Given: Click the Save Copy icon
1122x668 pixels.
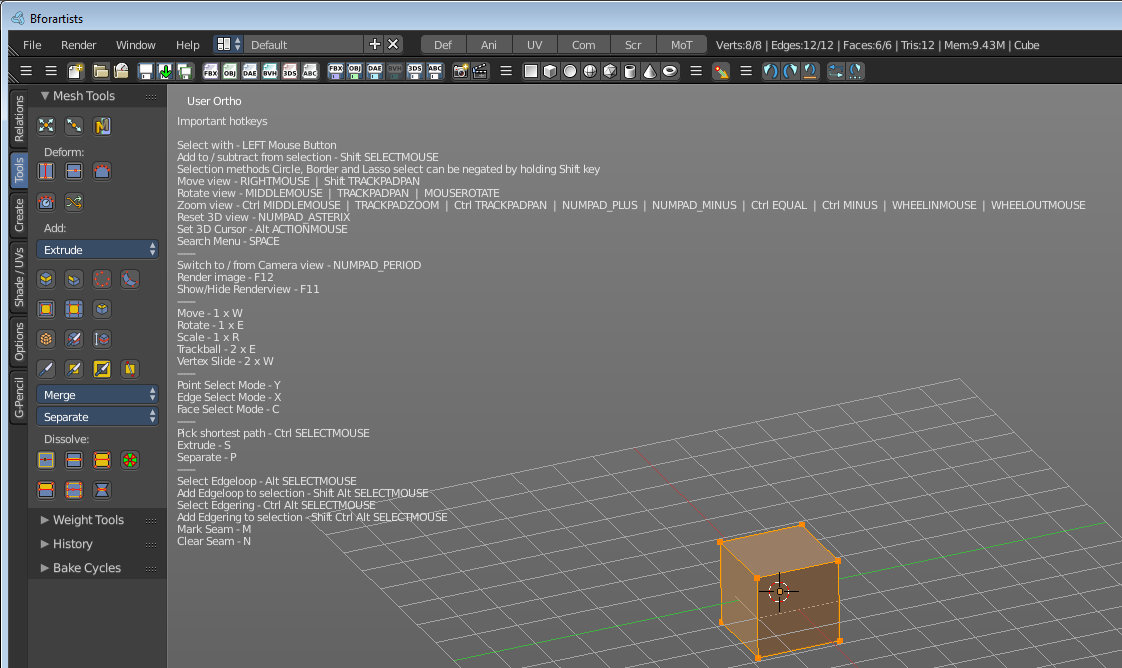Looking at the screenshot, I should pyautogui.click(x=185, y=72).
